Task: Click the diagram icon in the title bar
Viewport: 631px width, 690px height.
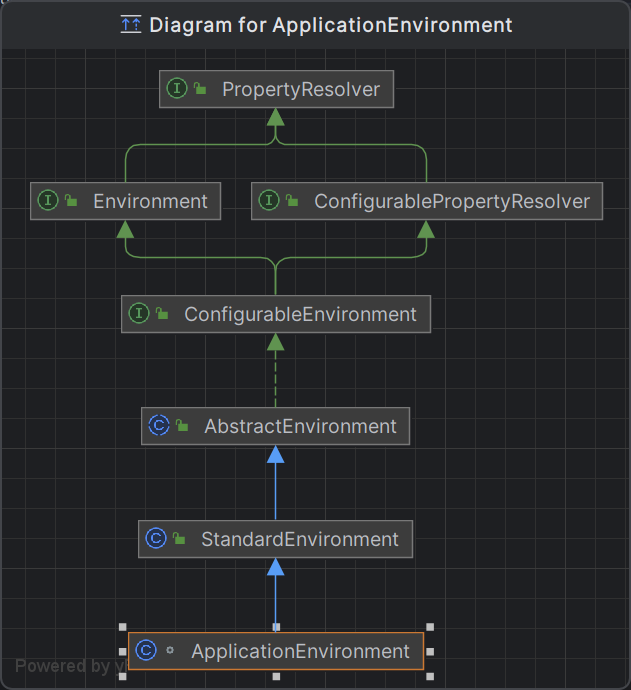Action: click(130, 25)
